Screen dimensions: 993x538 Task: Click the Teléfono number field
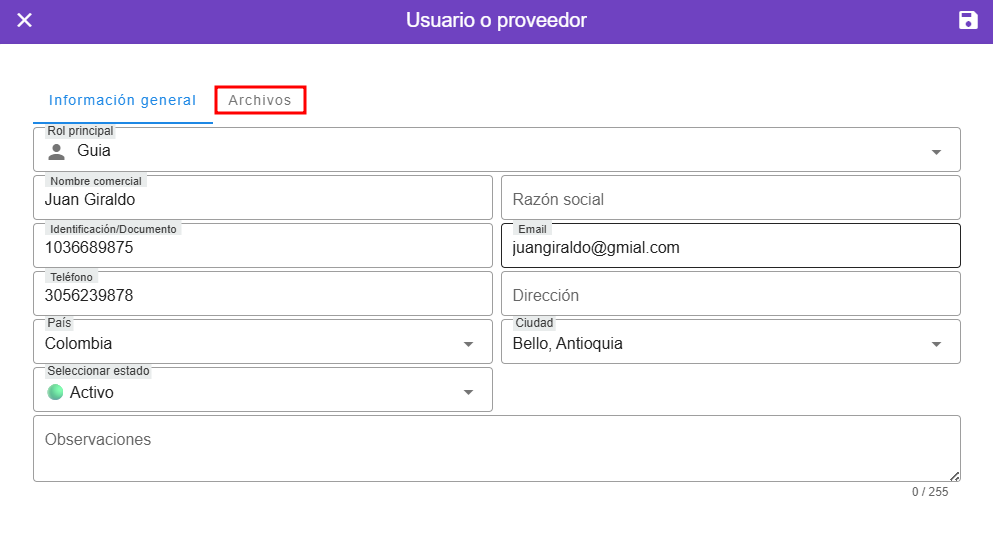262,296
